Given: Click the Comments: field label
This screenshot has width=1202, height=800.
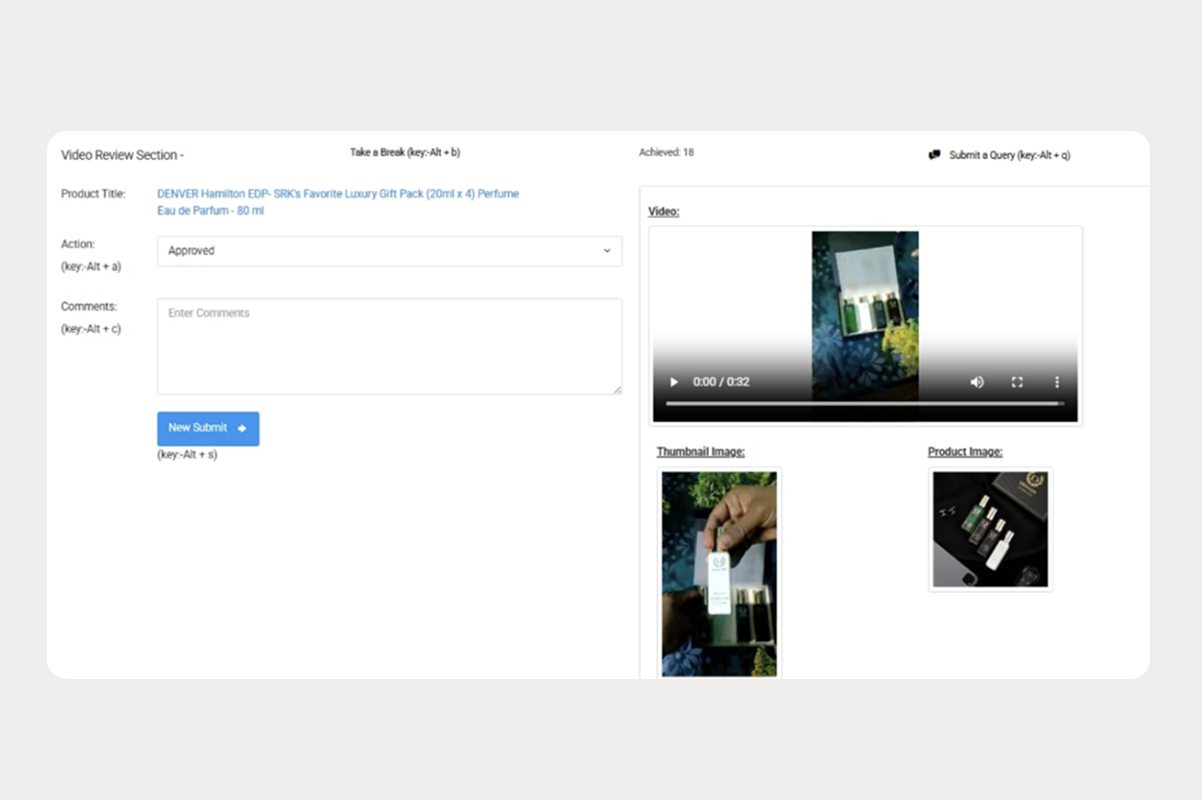Looking at the screenshot, I should 89,307.
